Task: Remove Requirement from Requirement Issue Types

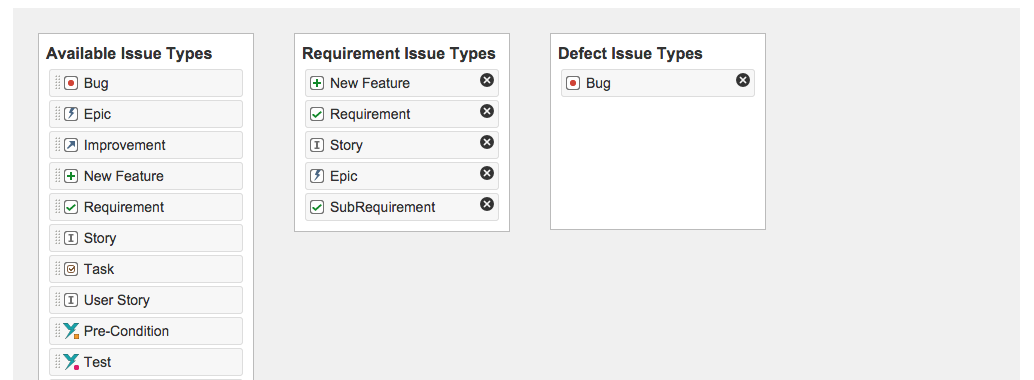Action: pyautogui.click(x=487, y=111)
